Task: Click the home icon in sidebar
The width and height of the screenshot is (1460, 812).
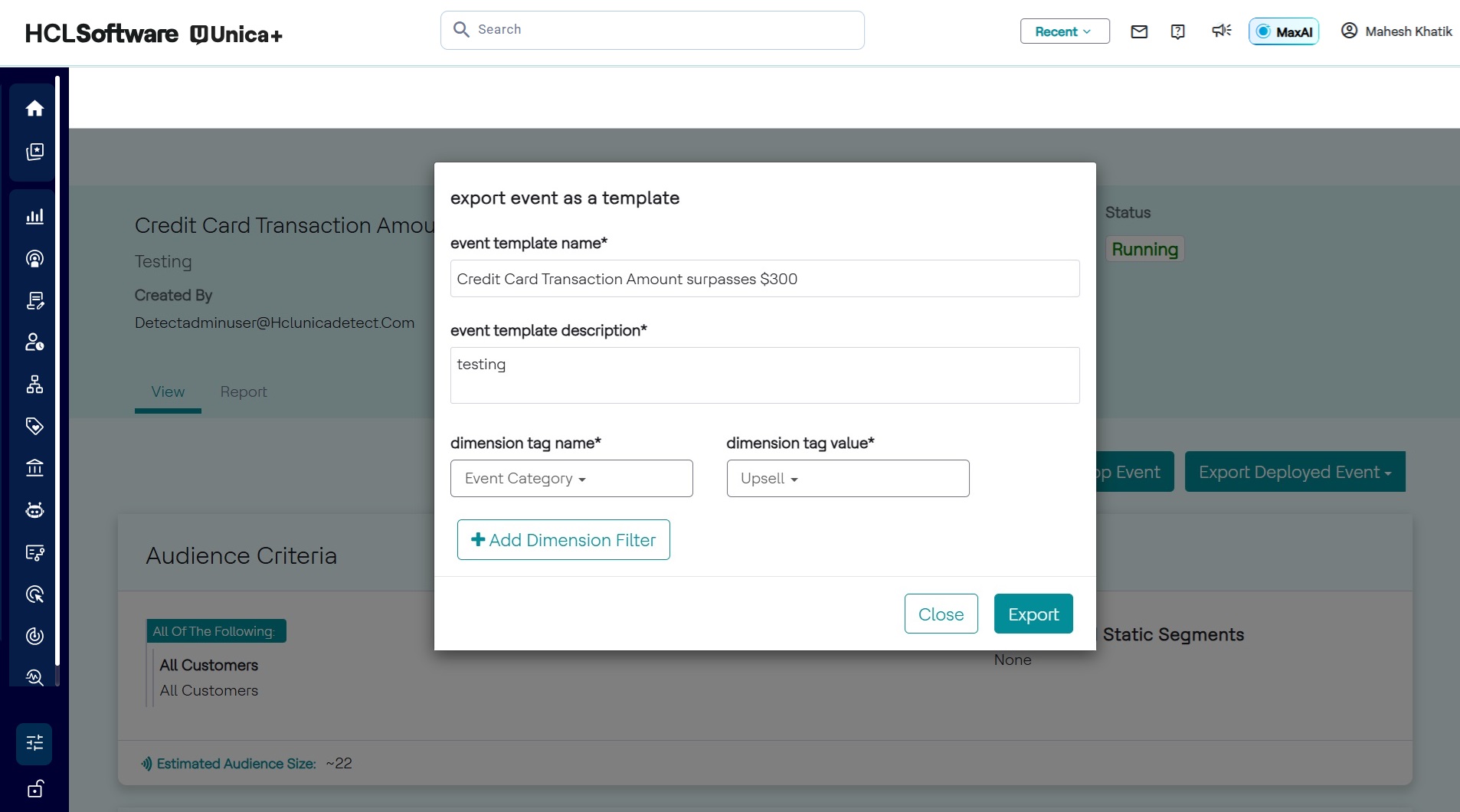Action: tap(34, 109)
